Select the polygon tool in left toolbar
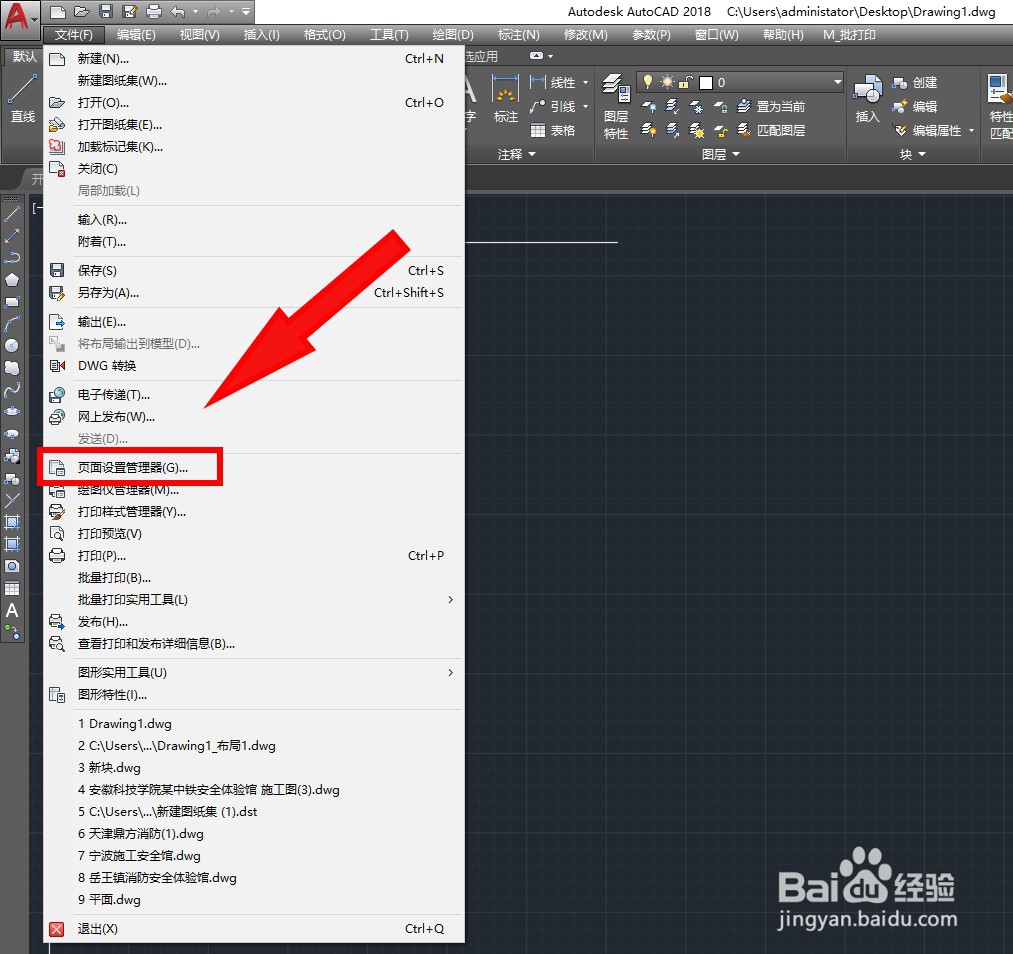The width and height of the screenshot is (1013, 954). 12,280
